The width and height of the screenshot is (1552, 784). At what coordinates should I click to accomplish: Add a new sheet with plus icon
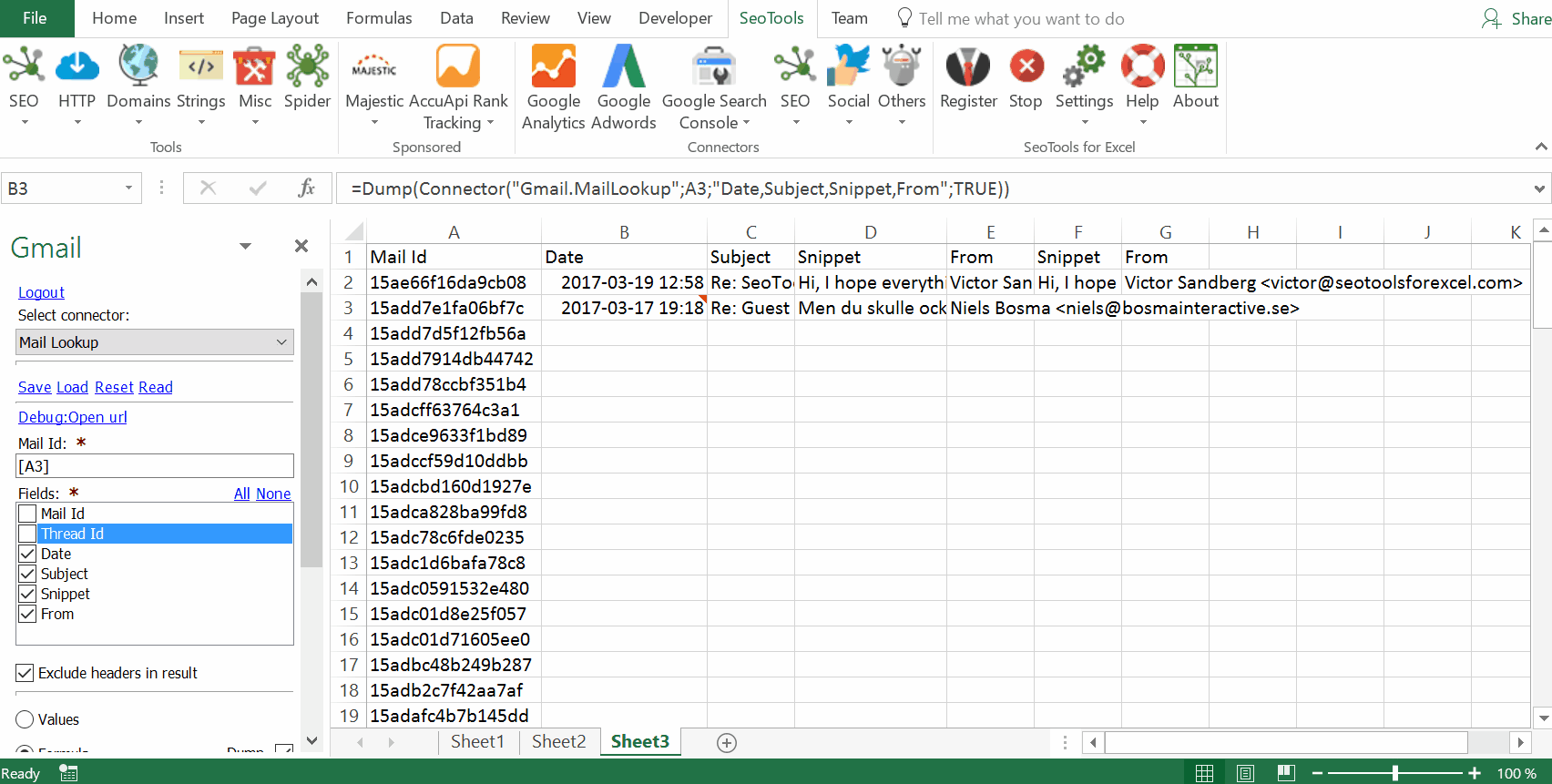[x=727, y=743]
